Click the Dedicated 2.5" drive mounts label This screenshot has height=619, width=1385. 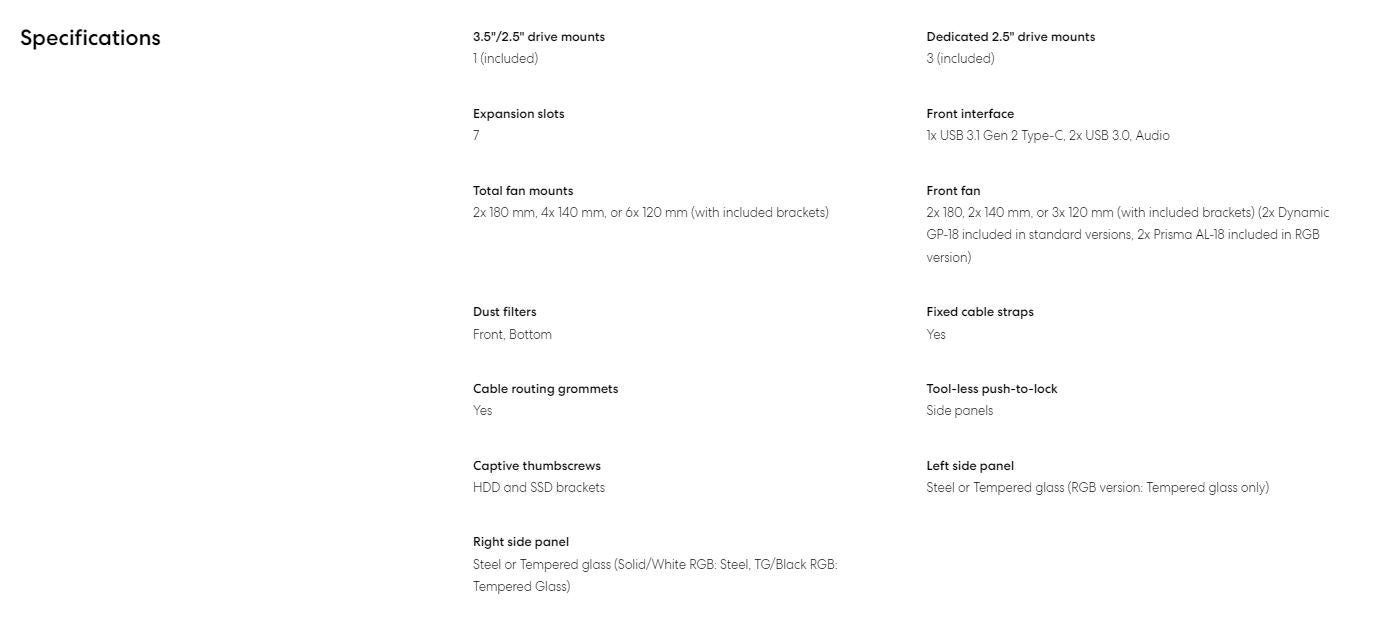point(1010,37)
